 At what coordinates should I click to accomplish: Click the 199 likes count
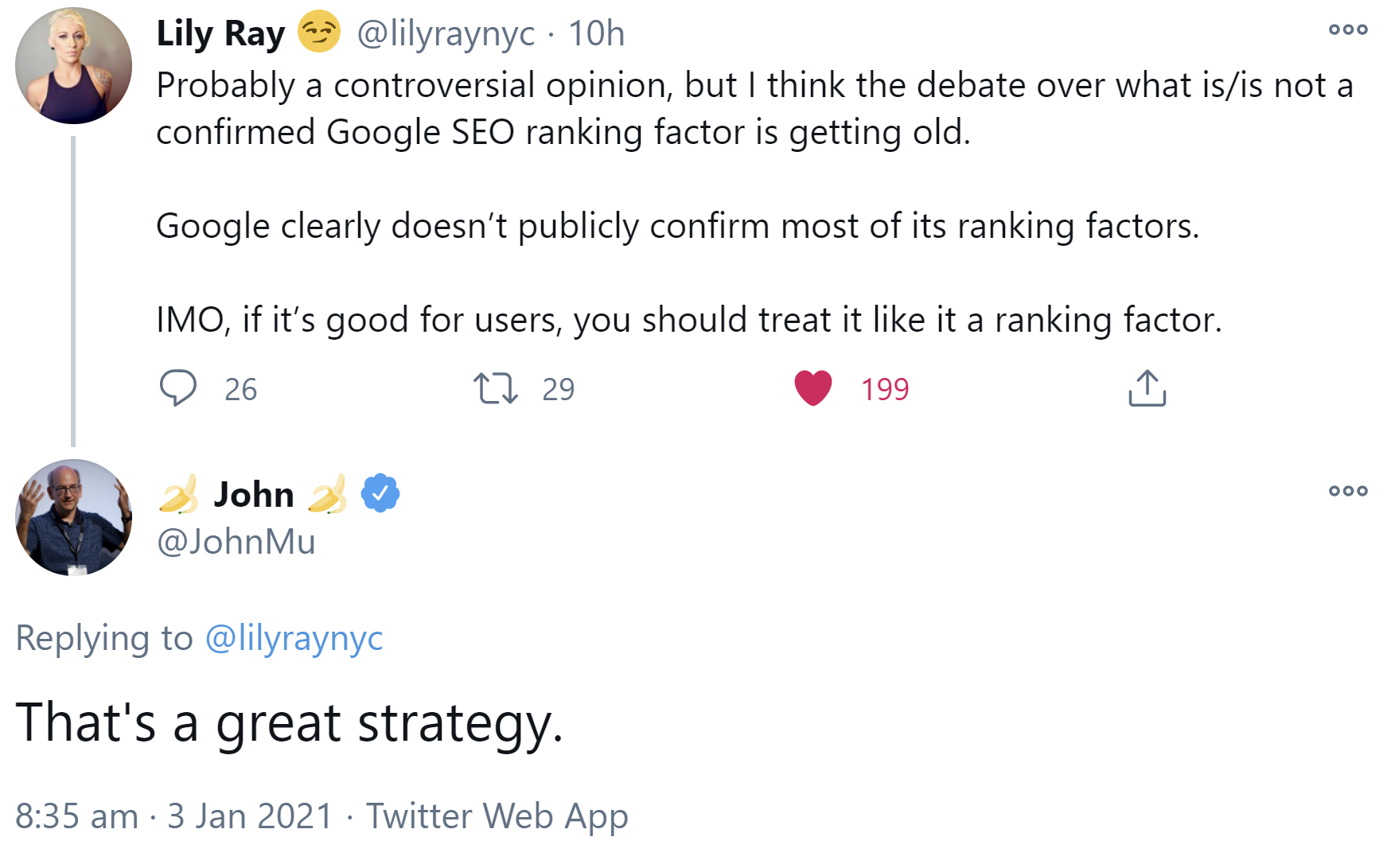tap(884, 389)
